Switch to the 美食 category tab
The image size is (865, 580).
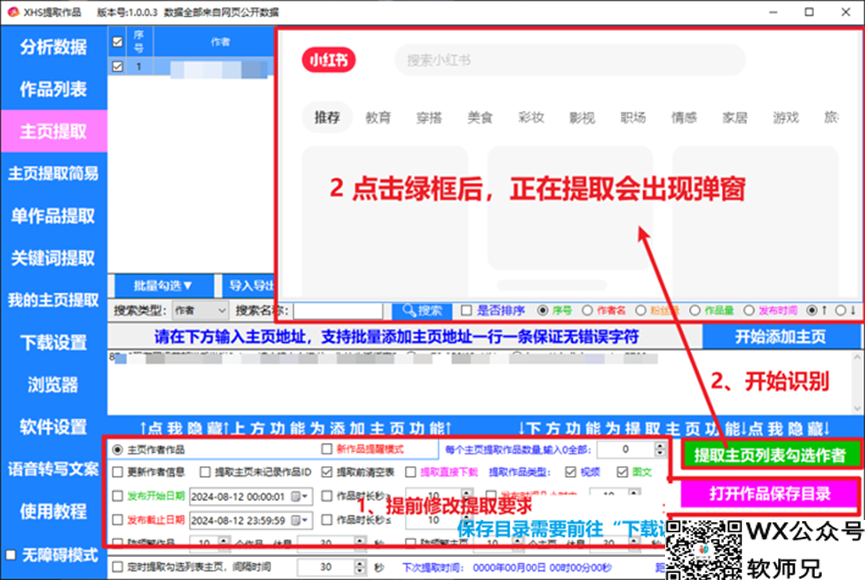click(480, 117)
